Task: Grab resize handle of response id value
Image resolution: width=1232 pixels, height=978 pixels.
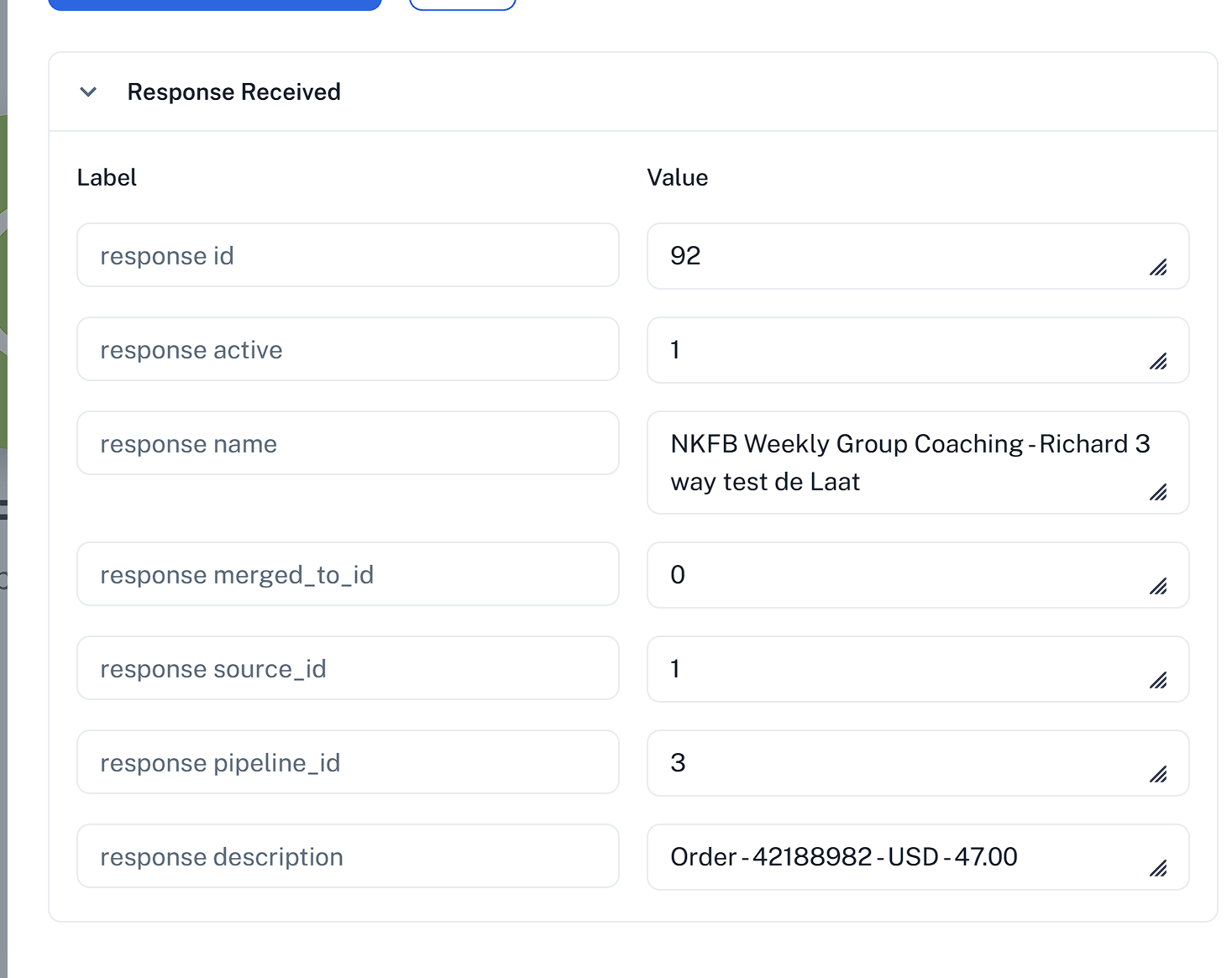Action: [1158, 268]
